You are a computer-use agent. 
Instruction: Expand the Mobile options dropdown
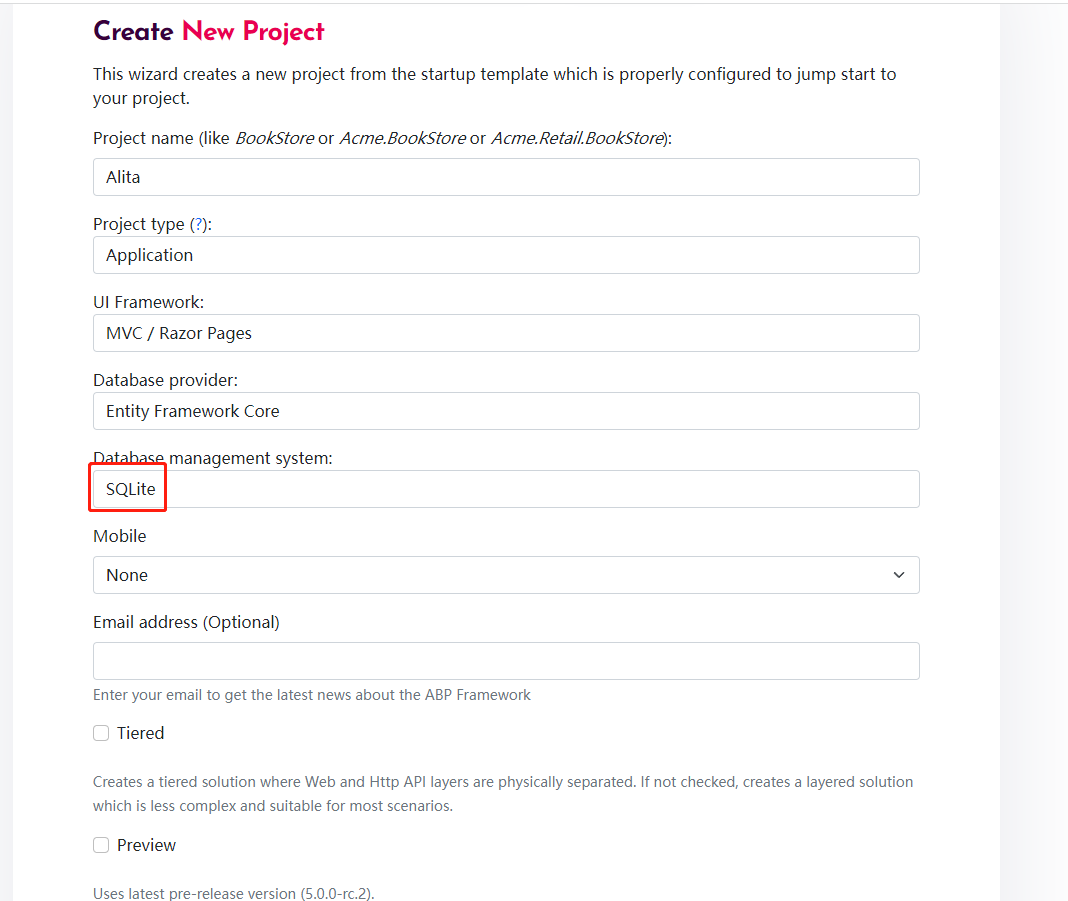coord(506,575)
